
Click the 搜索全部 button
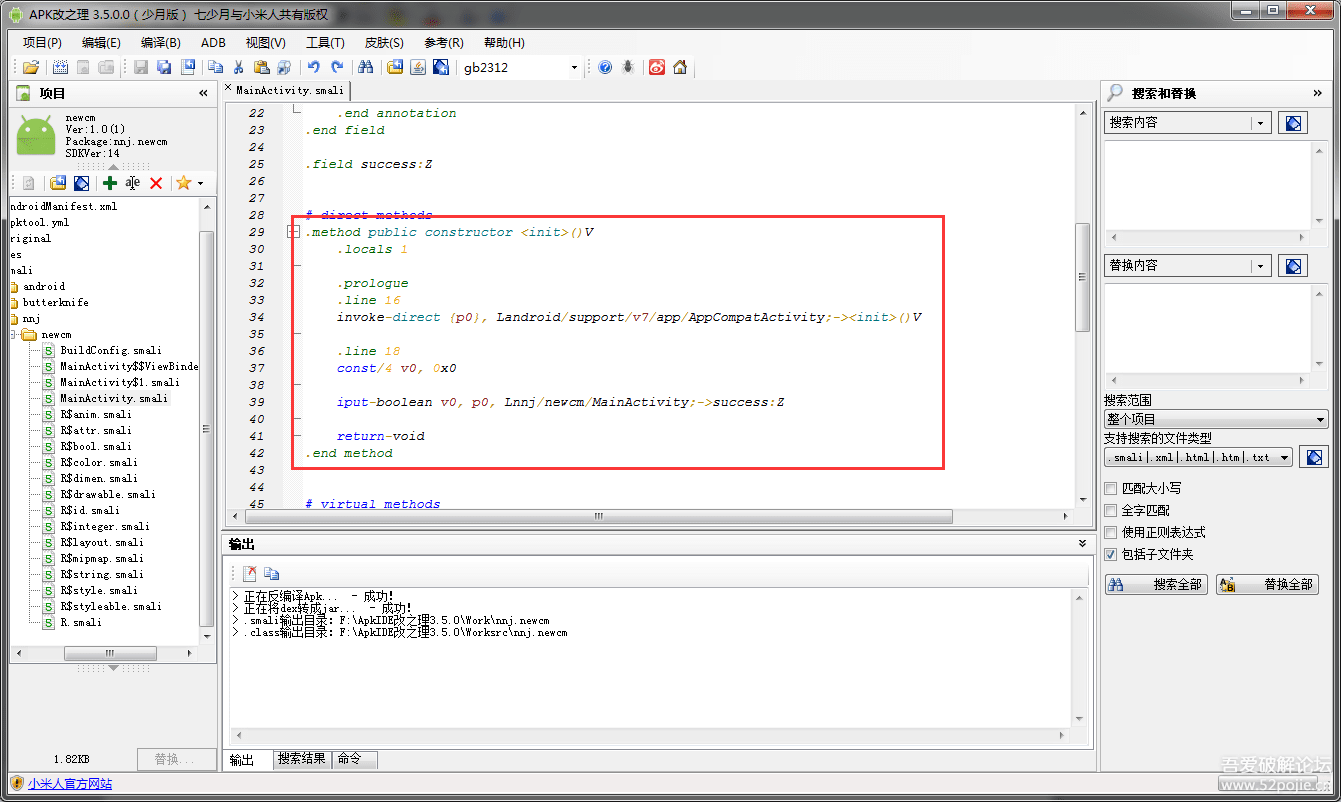pos(1157,584)
